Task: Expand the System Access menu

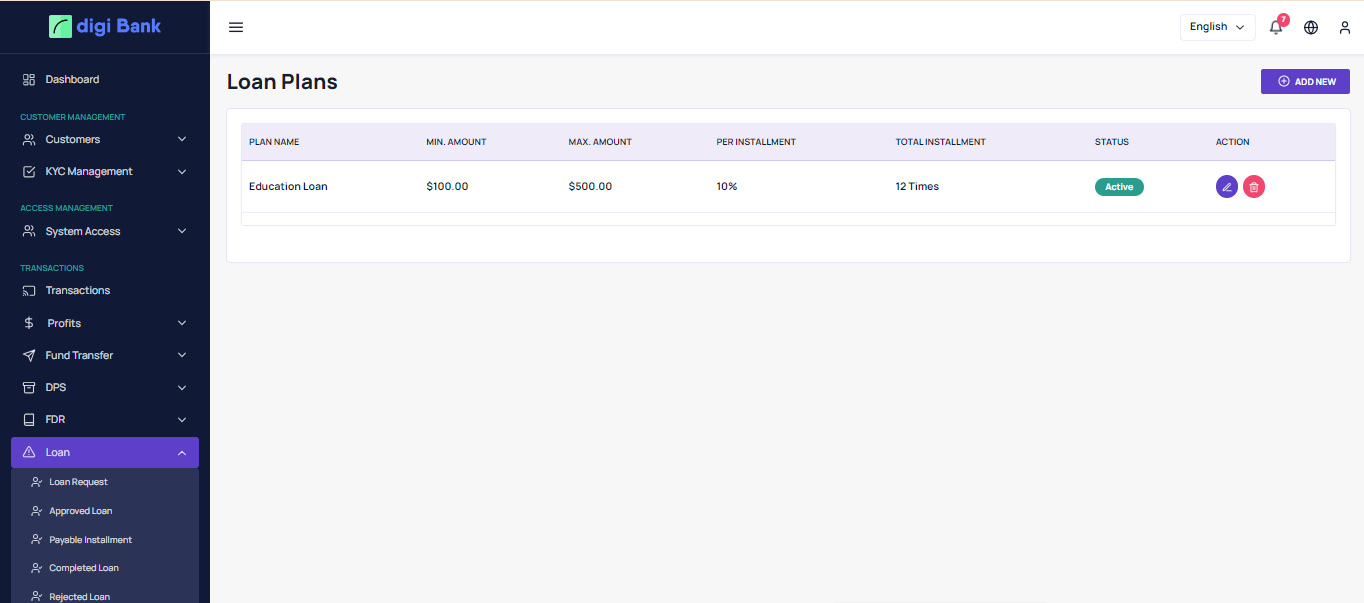Action: point(105,231)
